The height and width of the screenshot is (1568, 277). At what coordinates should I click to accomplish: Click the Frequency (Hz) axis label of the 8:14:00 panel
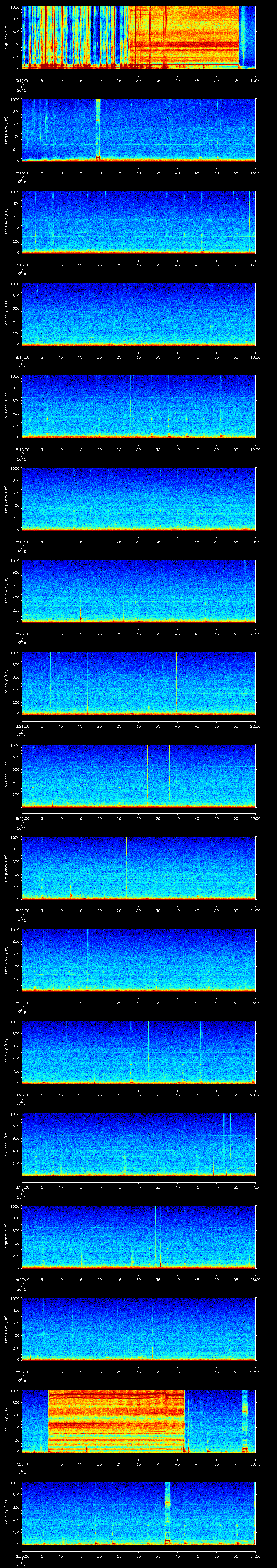[6, 38]
